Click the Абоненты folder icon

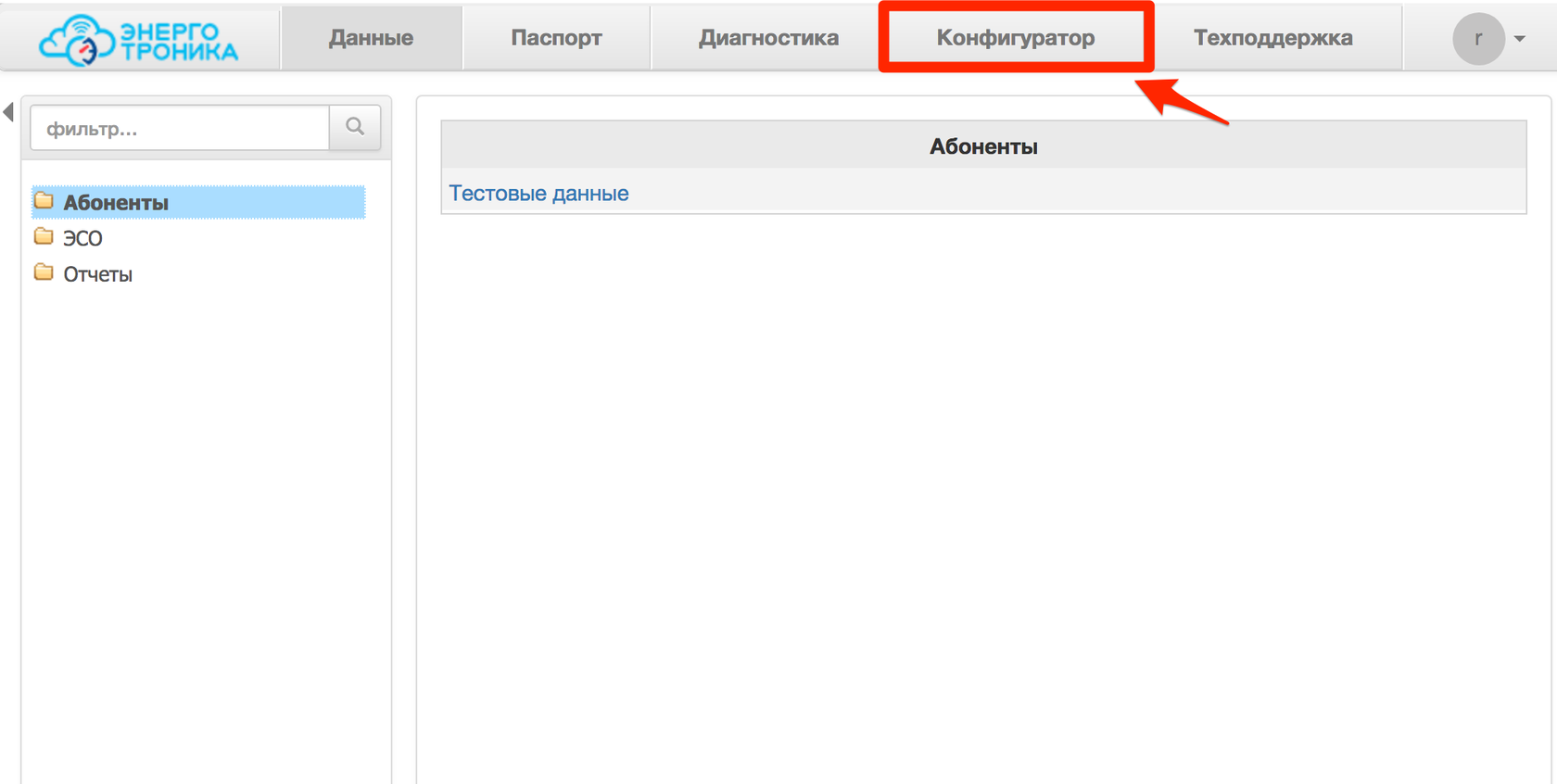click(x=44, y=200)
